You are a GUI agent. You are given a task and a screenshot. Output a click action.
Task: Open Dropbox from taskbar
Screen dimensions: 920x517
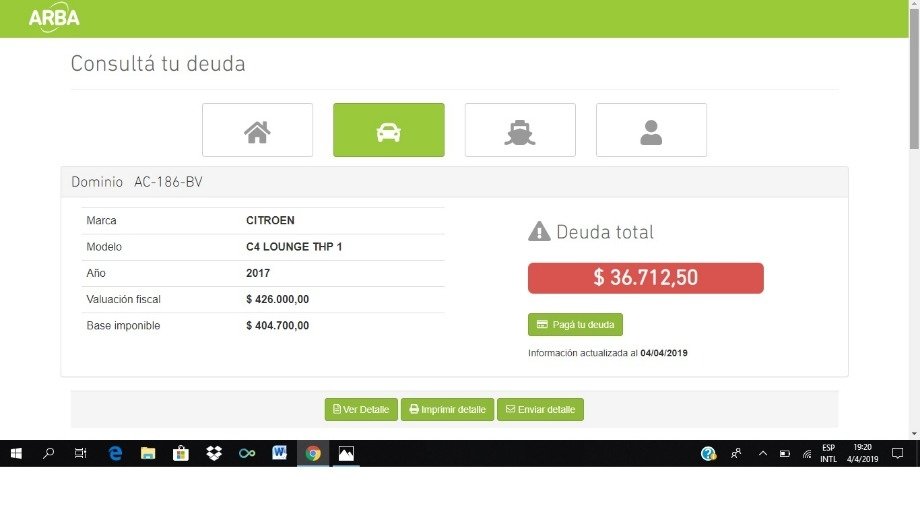point(214,454)
